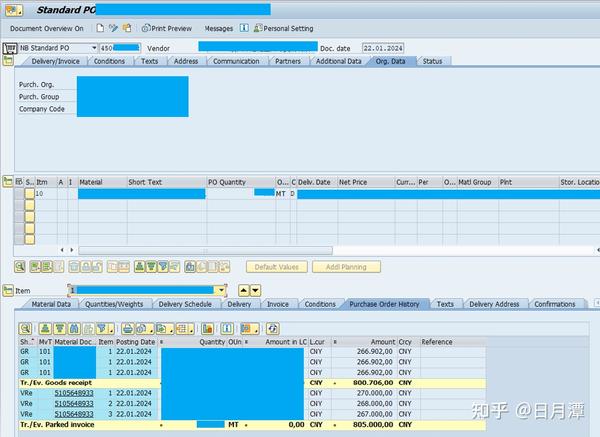Click layout icon in PO history toolbar
The image size is (600, 437).
pos(181,328)
